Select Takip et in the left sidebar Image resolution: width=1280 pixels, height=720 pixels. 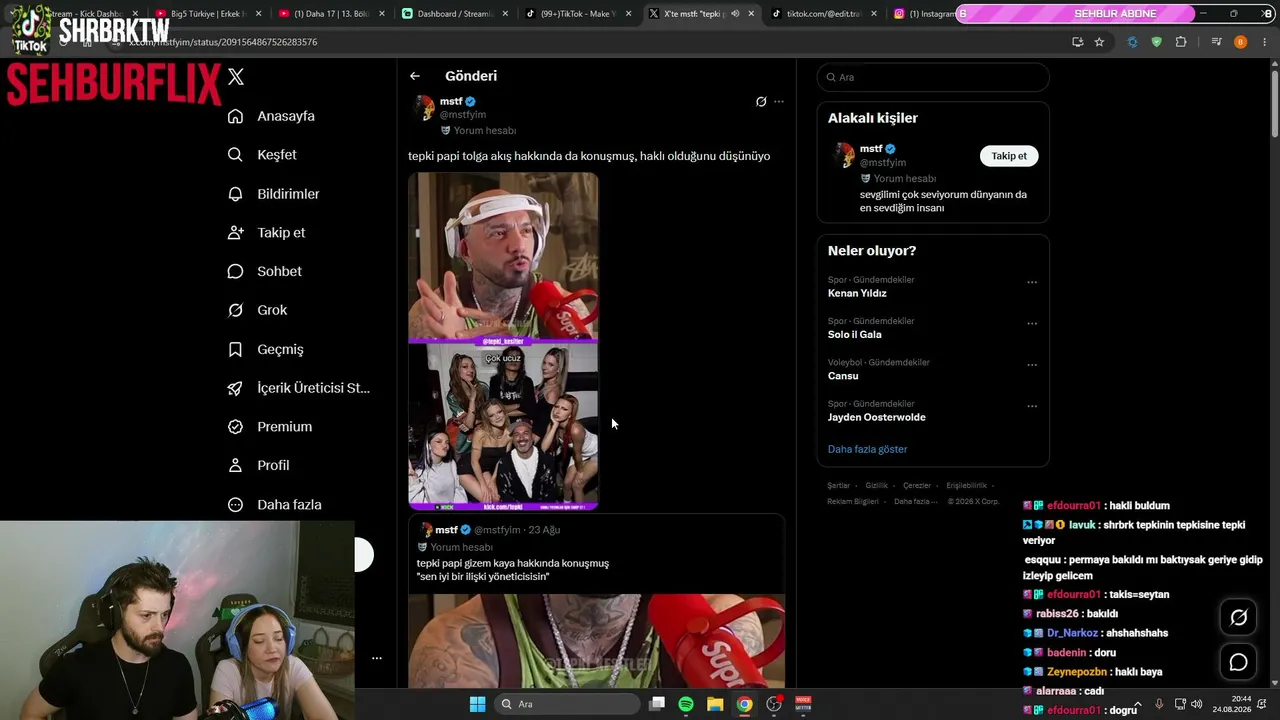click(266, 233)
